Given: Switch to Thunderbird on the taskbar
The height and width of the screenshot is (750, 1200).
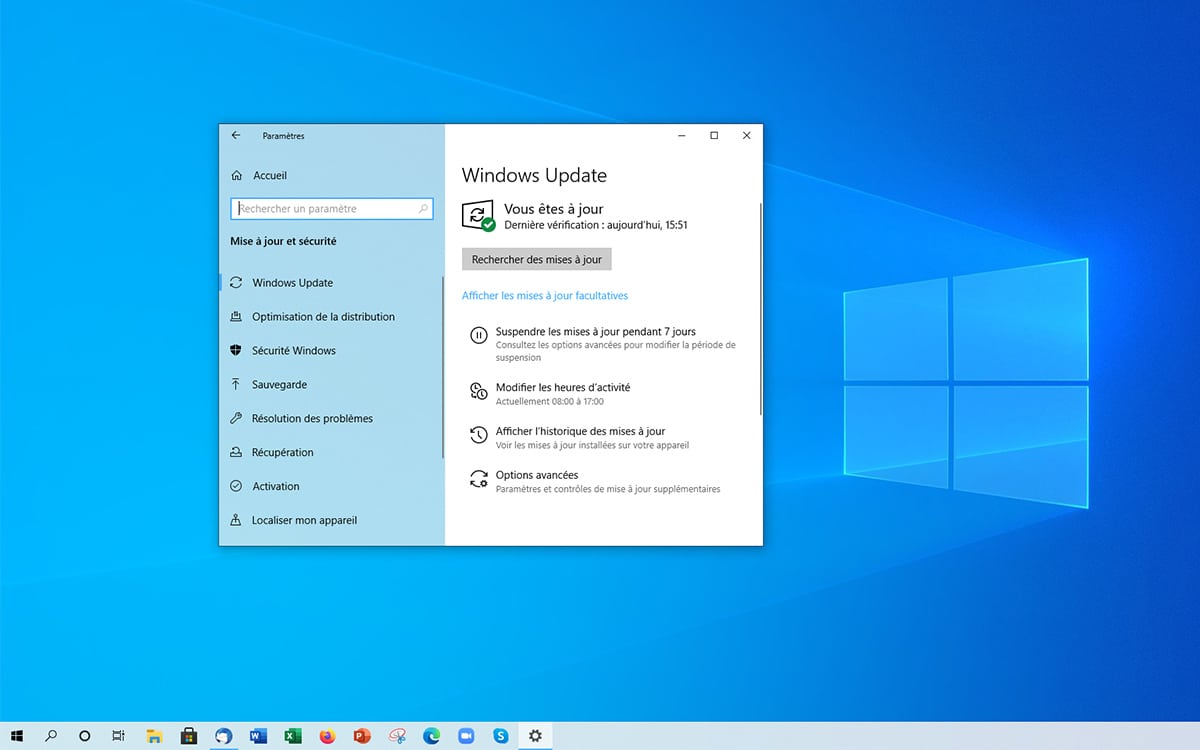Looking at the screenshot, I should [223, 736].
